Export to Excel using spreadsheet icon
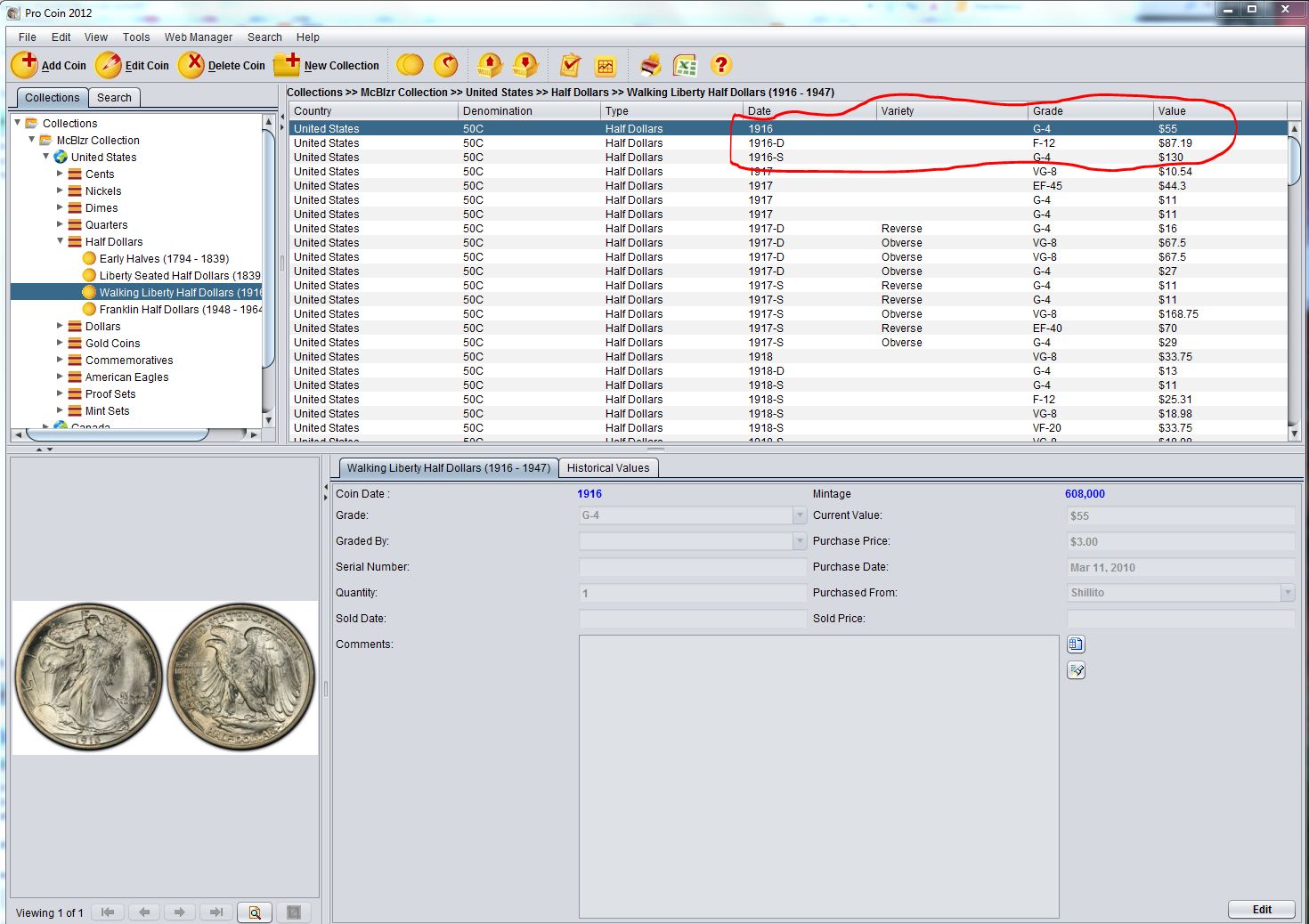 pyautogui.click(x=685, y=65)
